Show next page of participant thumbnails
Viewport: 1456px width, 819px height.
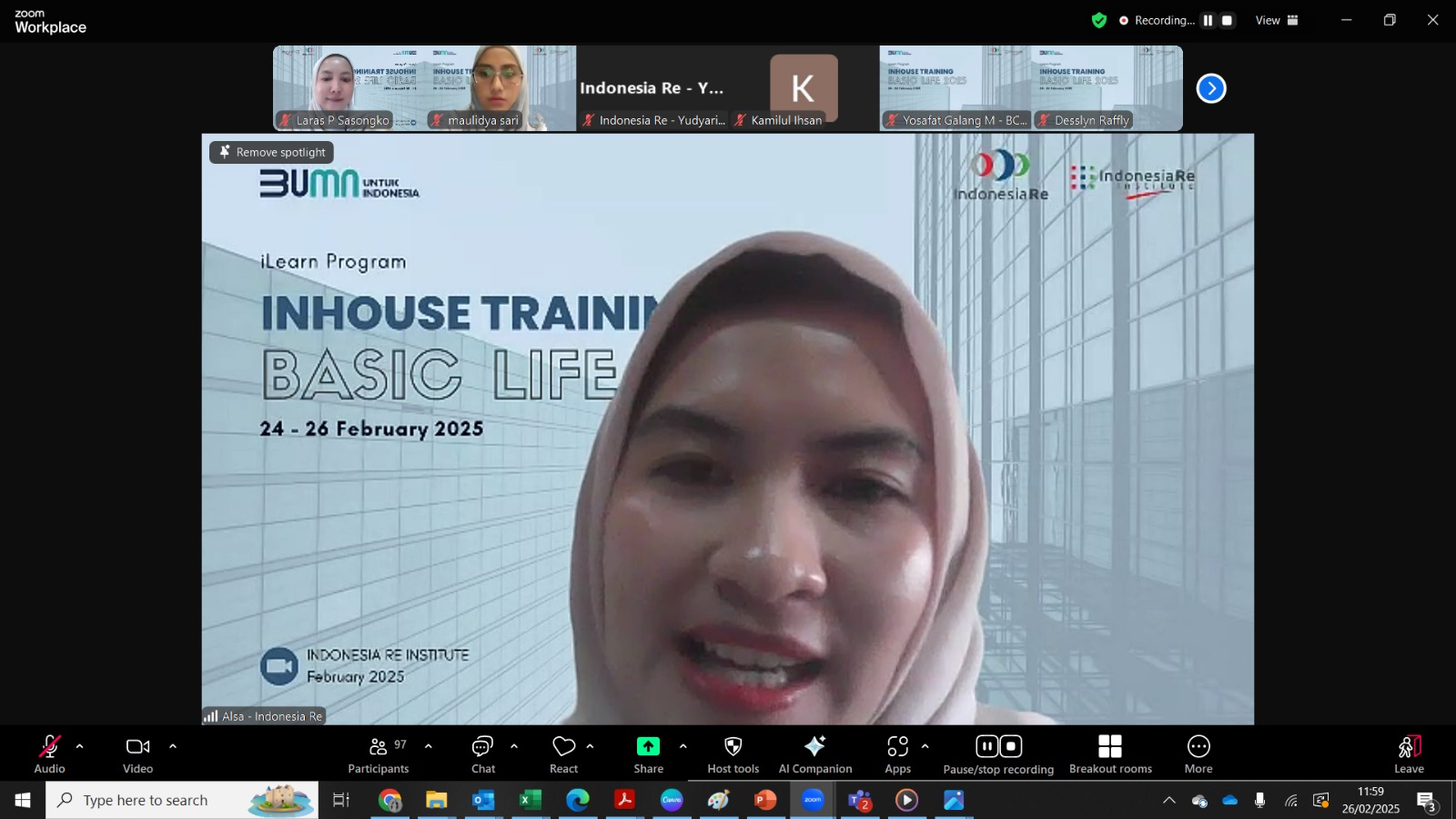coord(1211,88)
